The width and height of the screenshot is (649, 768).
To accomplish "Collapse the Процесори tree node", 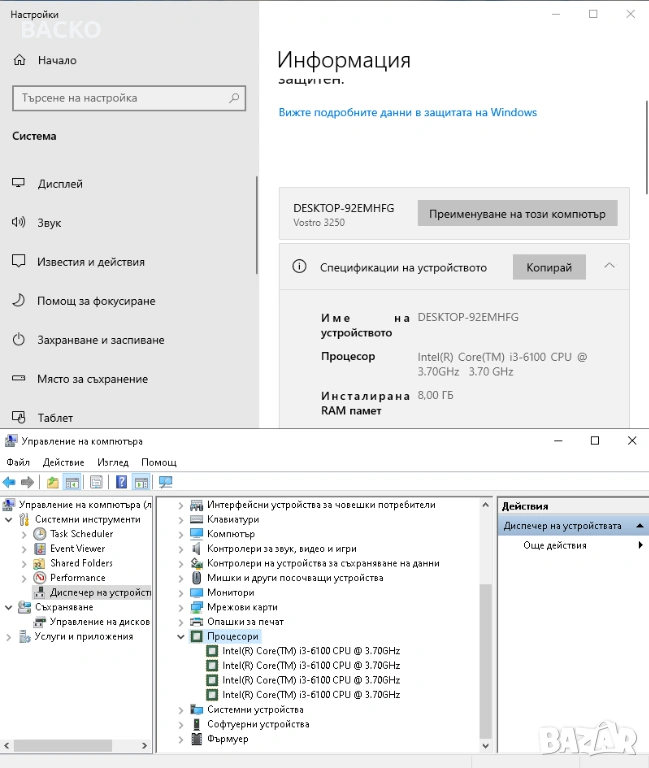I will [181, 636].
